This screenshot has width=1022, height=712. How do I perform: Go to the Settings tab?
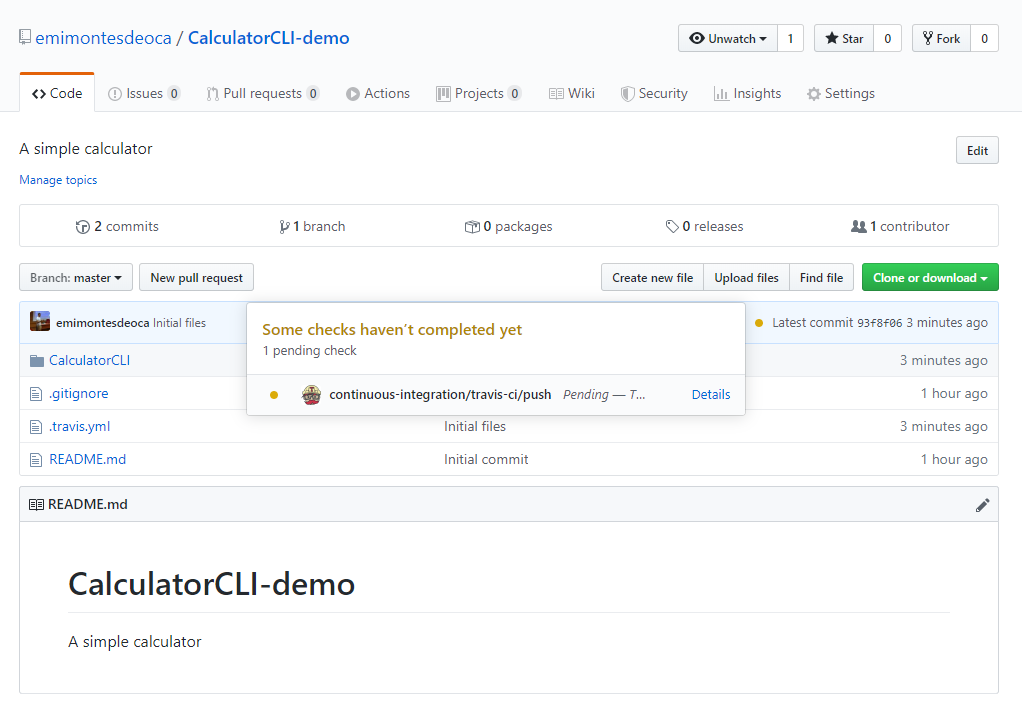[x=840, y=93]
